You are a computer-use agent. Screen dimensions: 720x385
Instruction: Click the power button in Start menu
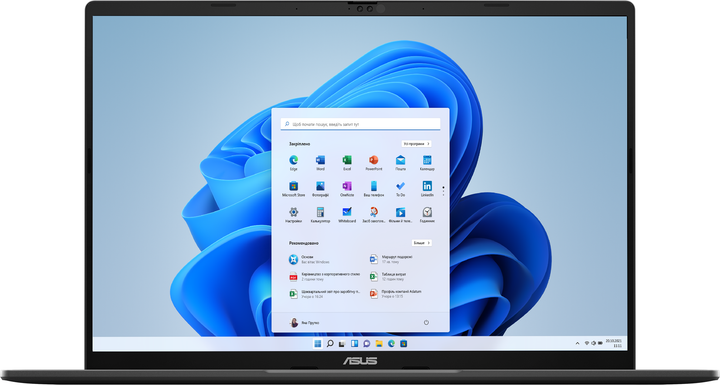pyautogui.click(x=426, y=323)
